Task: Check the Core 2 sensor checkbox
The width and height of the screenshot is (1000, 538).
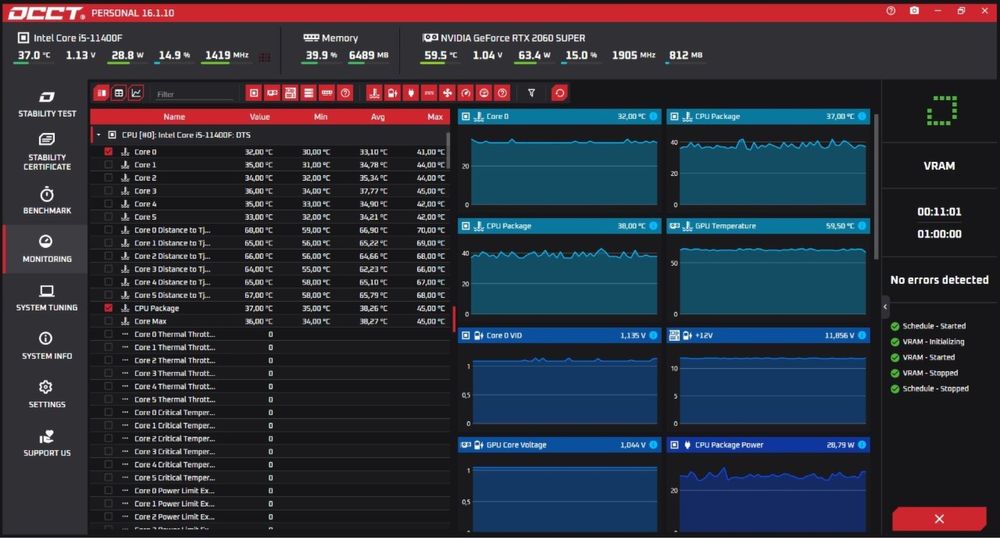Action: tap(108, 178)
